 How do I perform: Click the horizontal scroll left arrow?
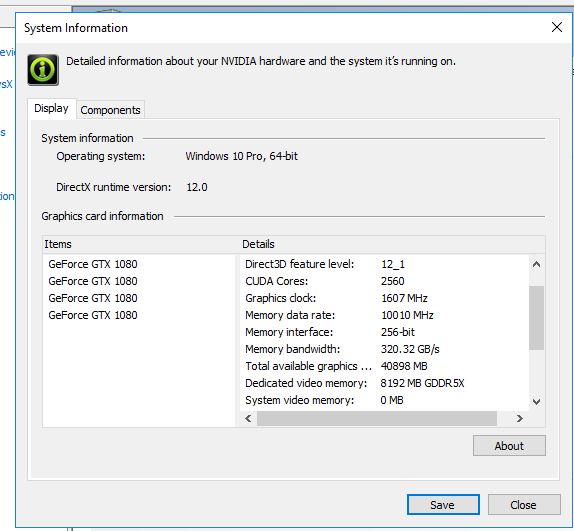pyautogui.click(x=248, y=418)
